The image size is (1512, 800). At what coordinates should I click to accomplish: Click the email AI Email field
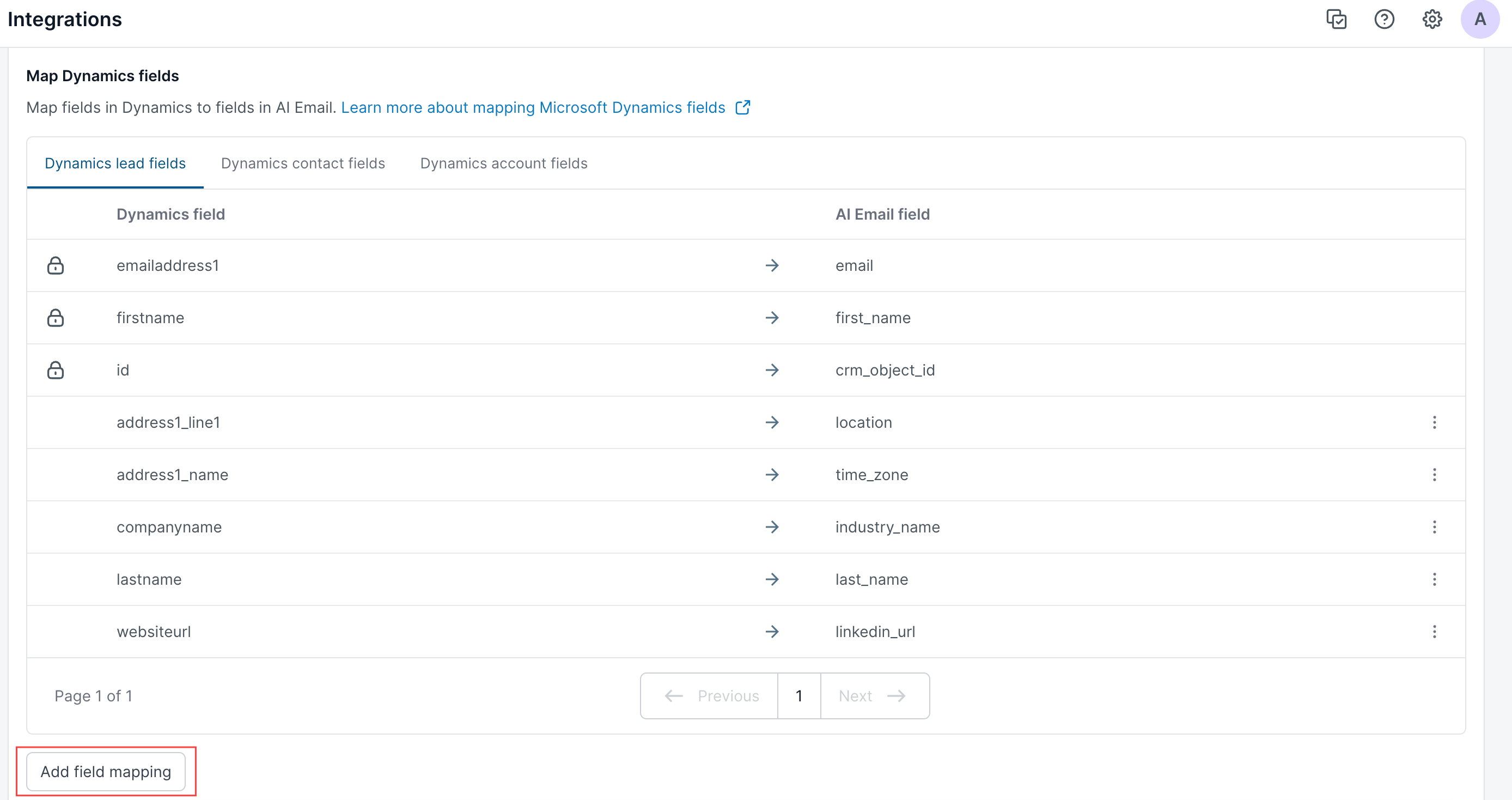854,265
